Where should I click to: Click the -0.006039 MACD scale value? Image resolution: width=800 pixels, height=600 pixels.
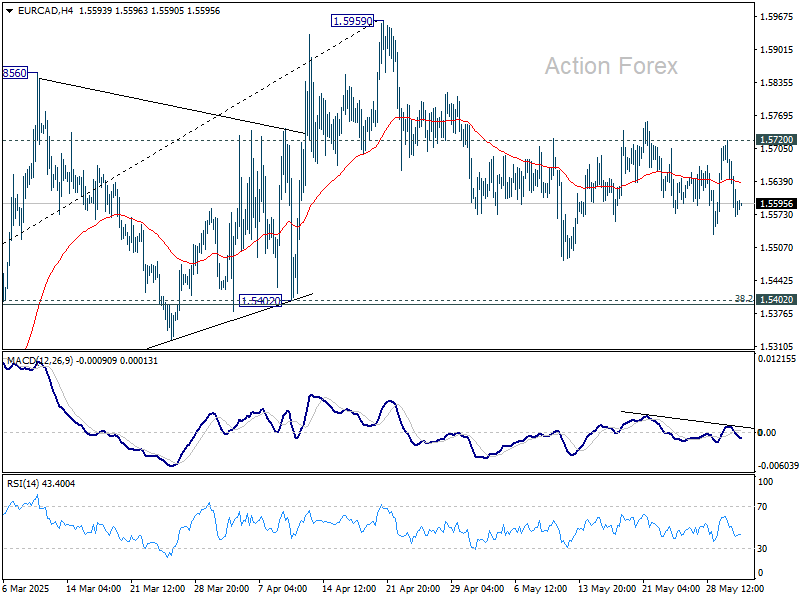(778, 466)
